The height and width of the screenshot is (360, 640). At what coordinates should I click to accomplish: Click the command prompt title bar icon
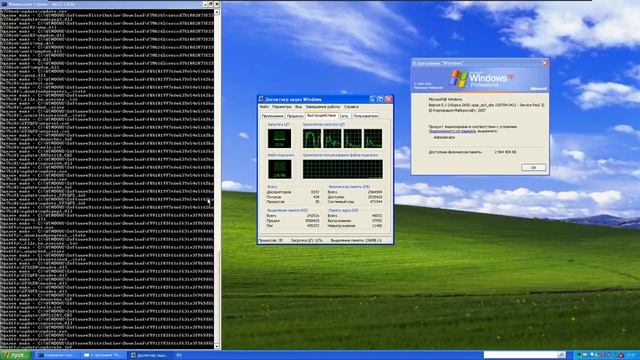point(4,4)
